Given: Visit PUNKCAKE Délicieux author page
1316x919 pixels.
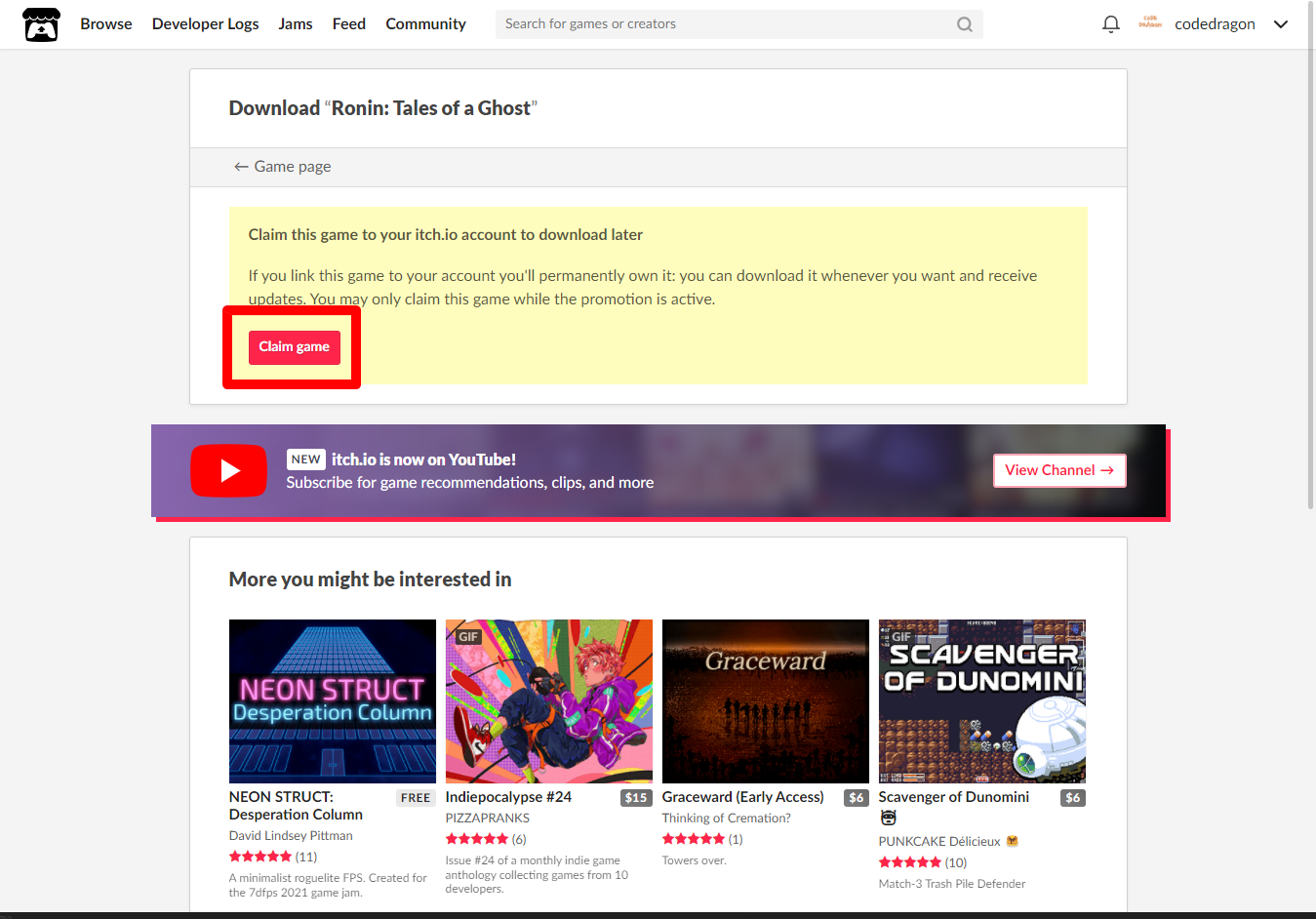Looking at the screenshot, I should pyautogui.click(x=939, y=841).
